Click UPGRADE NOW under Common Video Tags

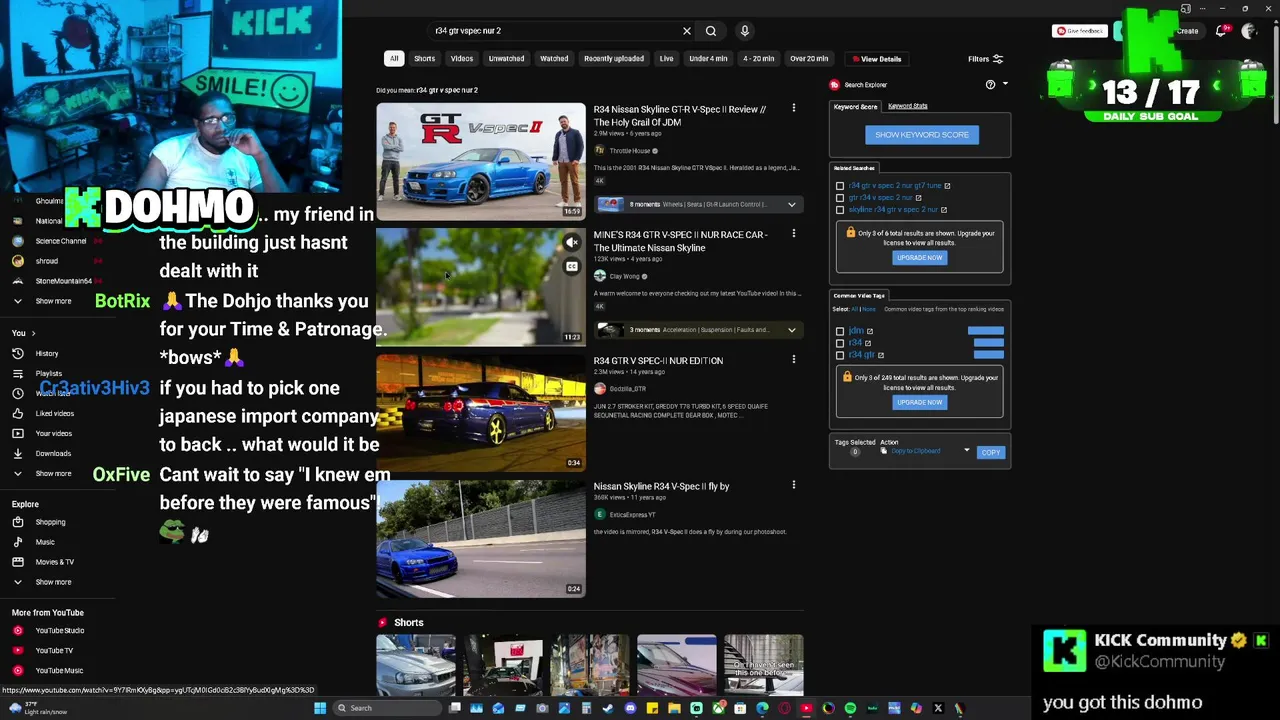click(919, 402)
